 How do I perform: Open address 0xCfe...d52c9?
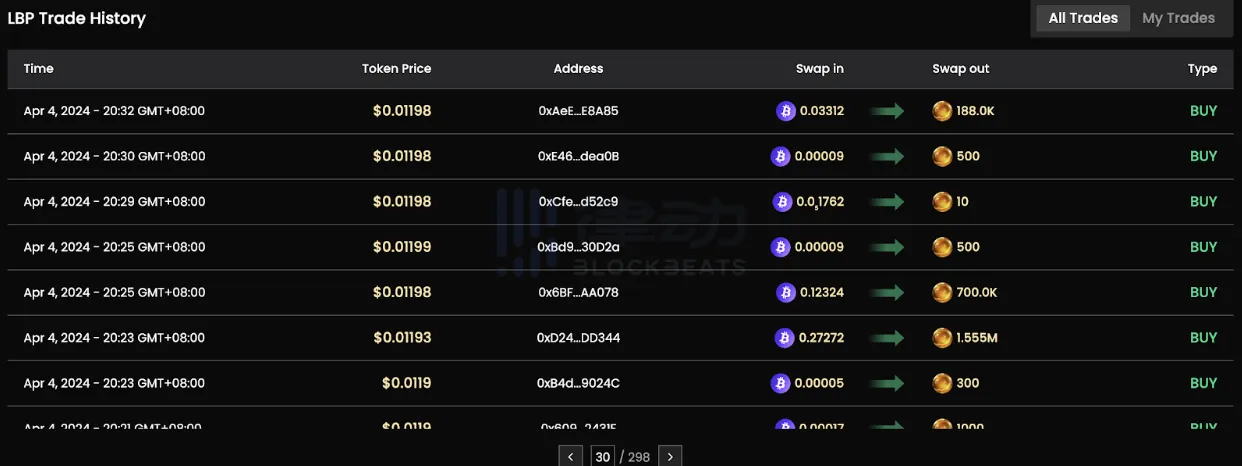point(578,202)
